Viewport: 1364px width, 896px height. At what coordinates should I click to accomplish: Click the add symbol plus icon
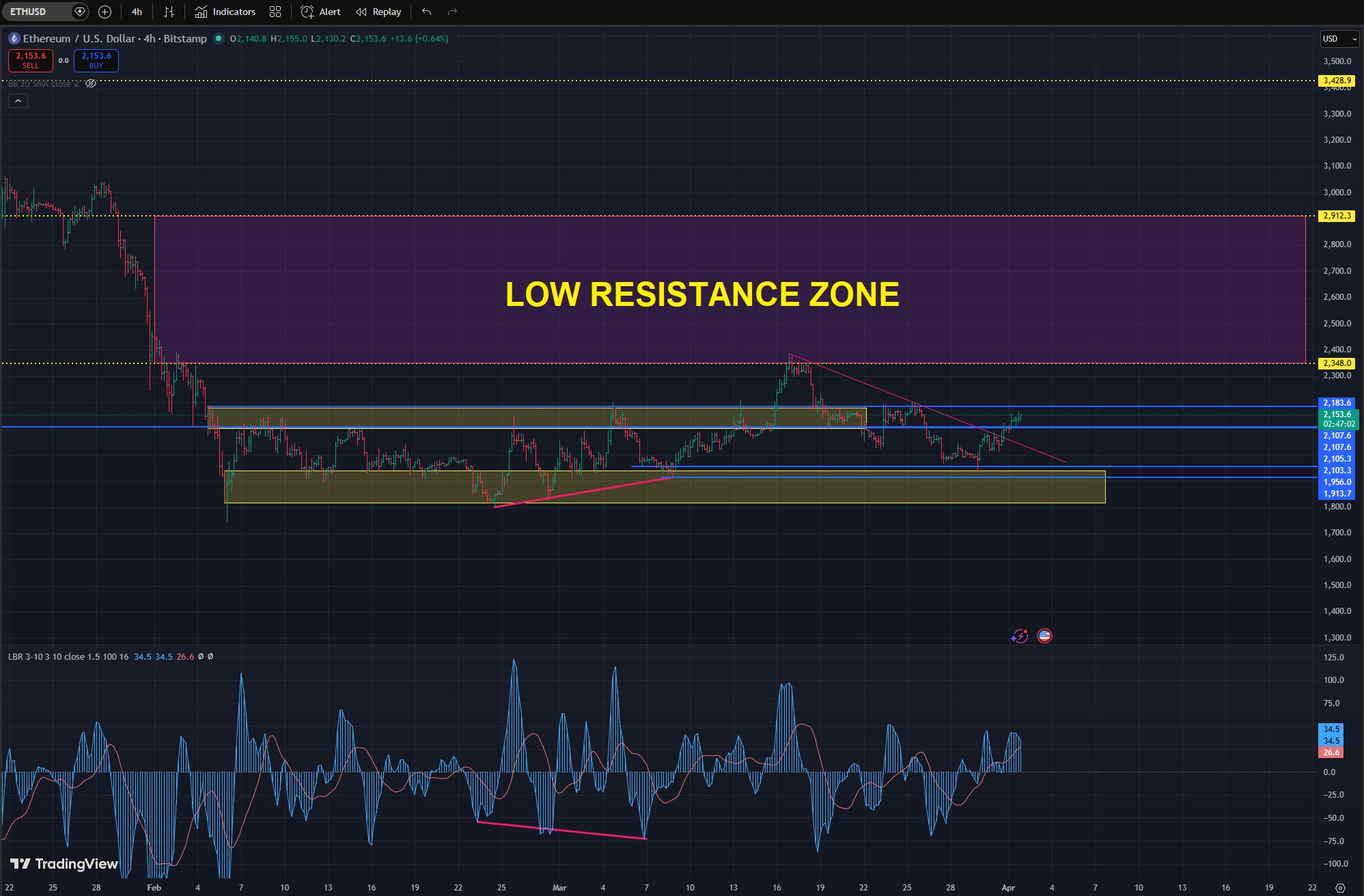(105, 12)
